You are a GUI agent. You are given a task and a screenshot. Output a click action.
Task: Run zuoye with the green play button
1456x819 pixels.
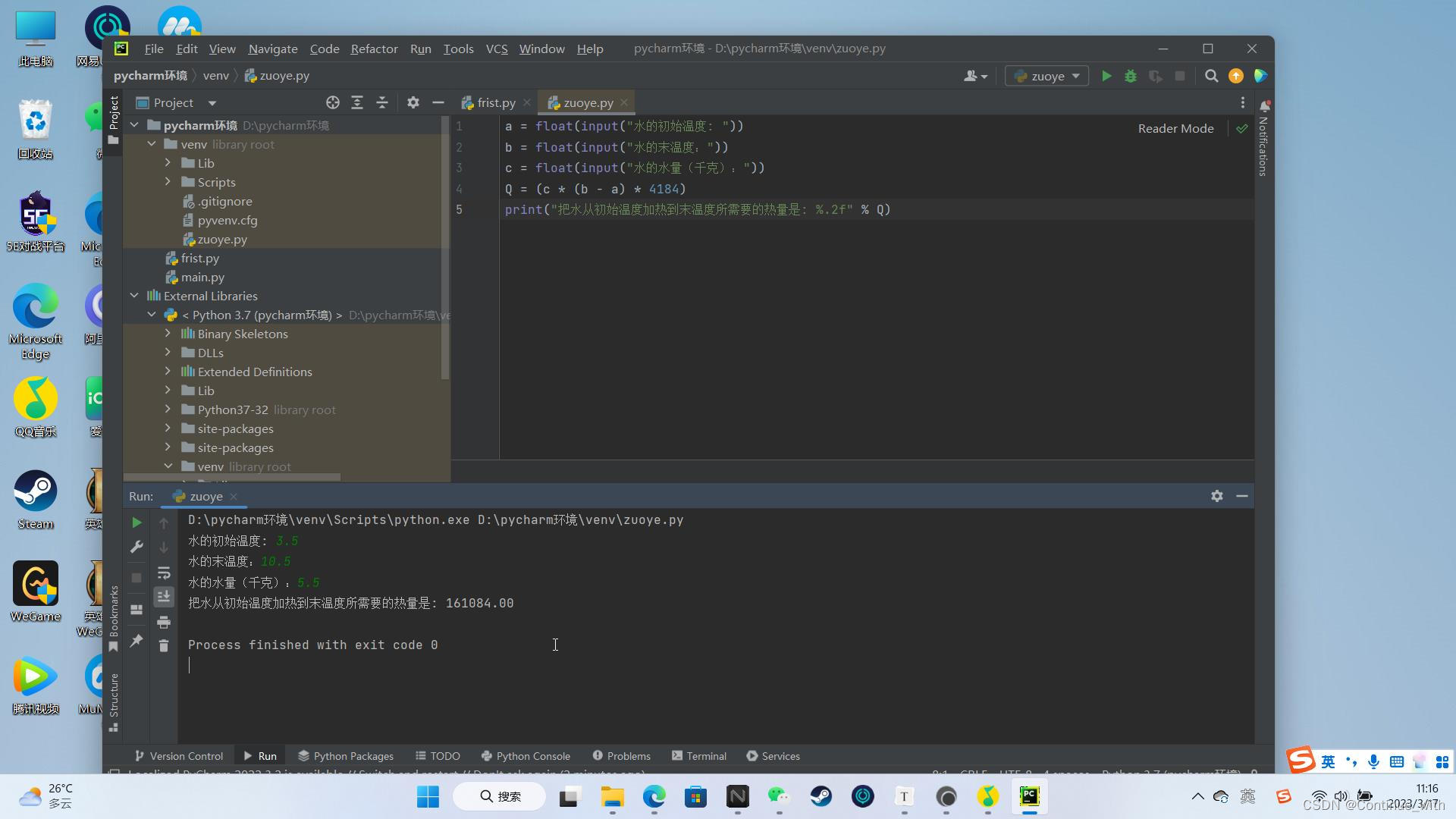click(x=1106, y=76)
